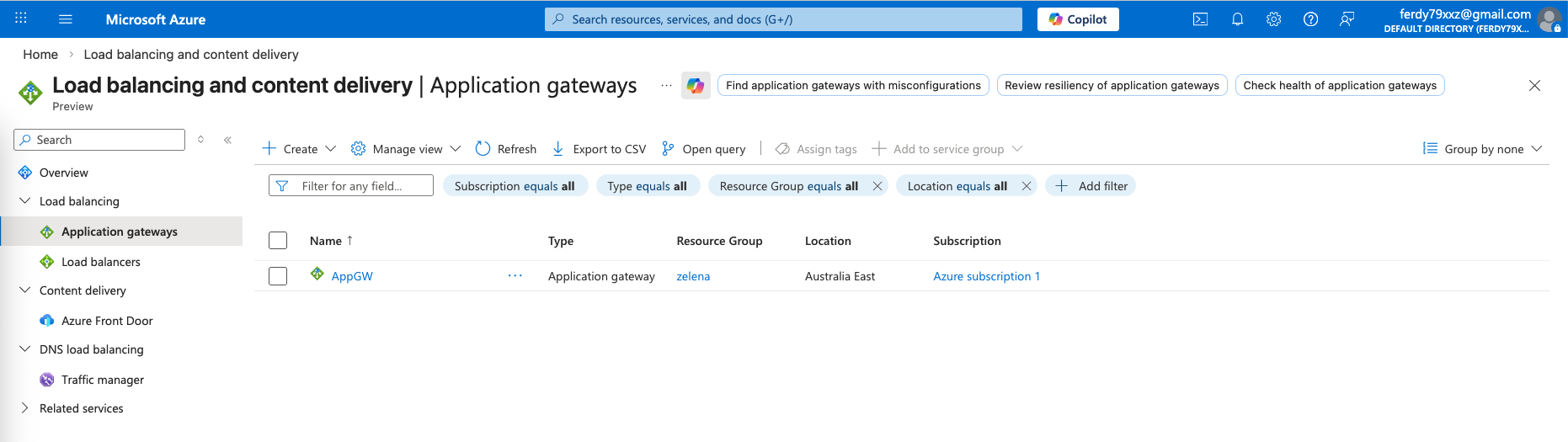Open Cloud Shell from top bar
Screen dimensions: 1568x442
[1200, 19]
